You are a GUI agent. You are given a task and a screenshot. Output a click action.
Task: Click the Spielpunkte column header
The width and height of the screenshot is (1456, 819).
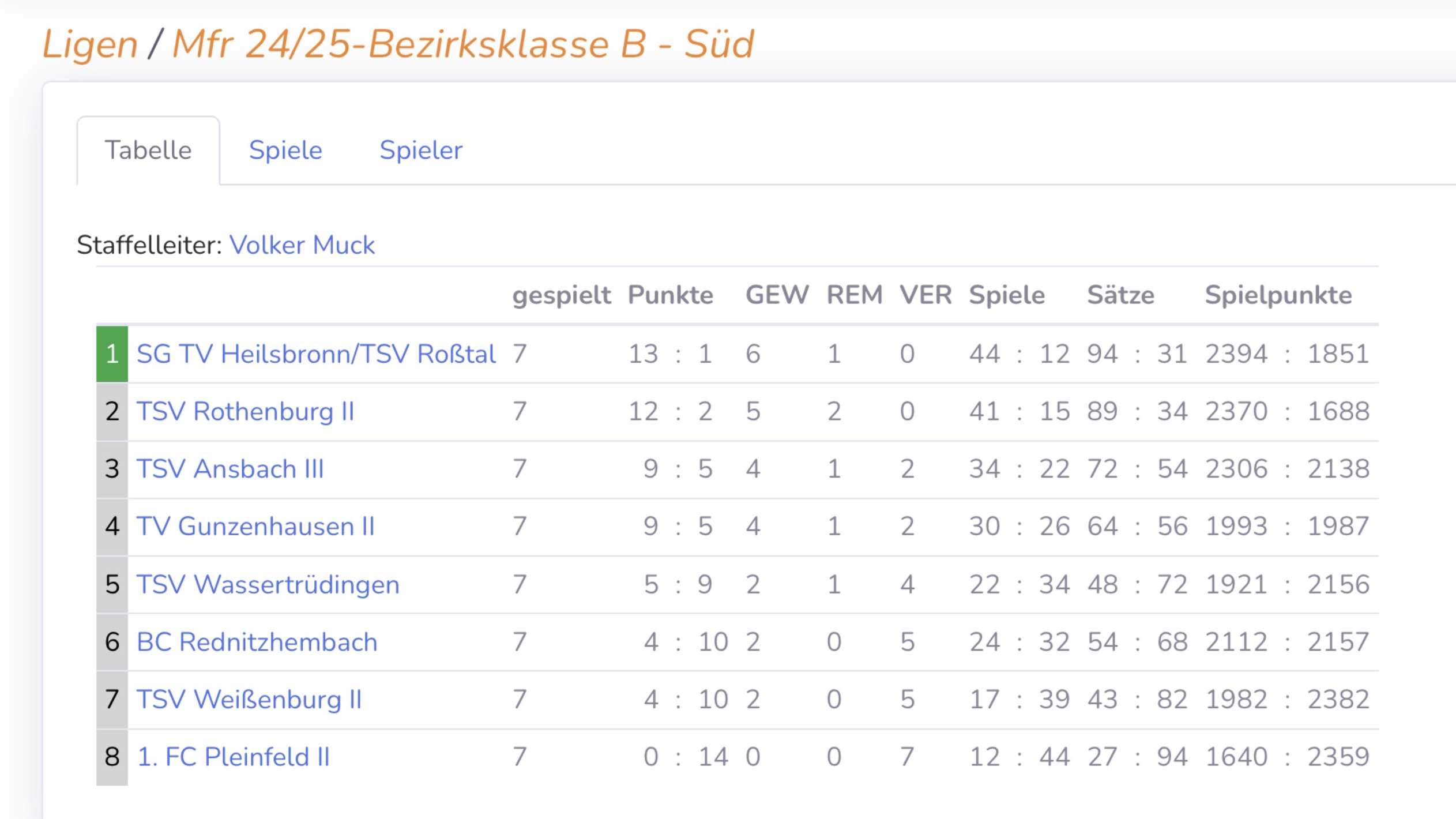click(x=1278, y=295)
